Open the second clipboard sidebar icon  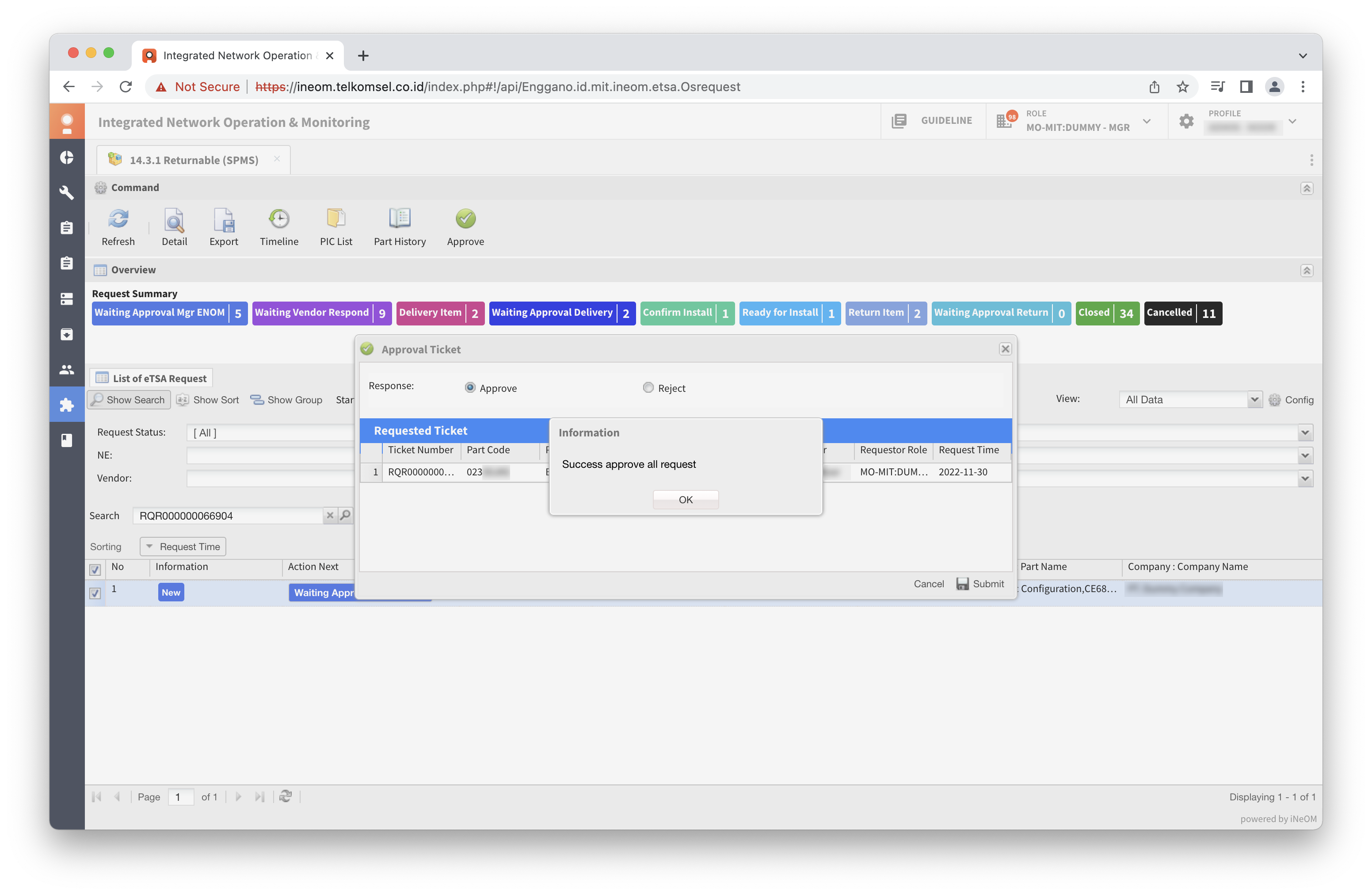point(67,263)
